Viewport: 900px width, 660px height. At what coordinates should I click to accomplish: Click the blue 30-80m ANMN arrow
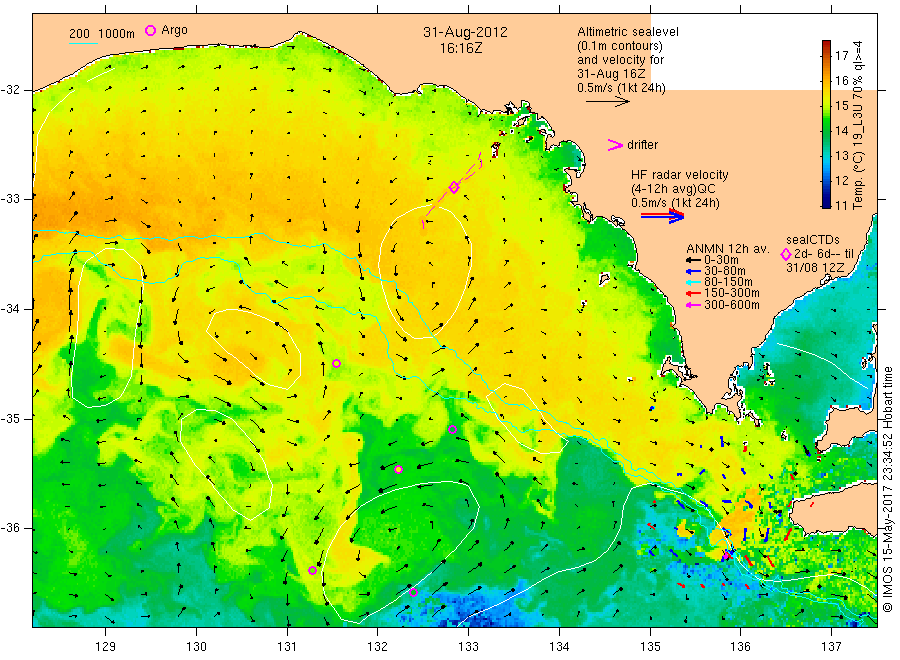click(693, 271)
